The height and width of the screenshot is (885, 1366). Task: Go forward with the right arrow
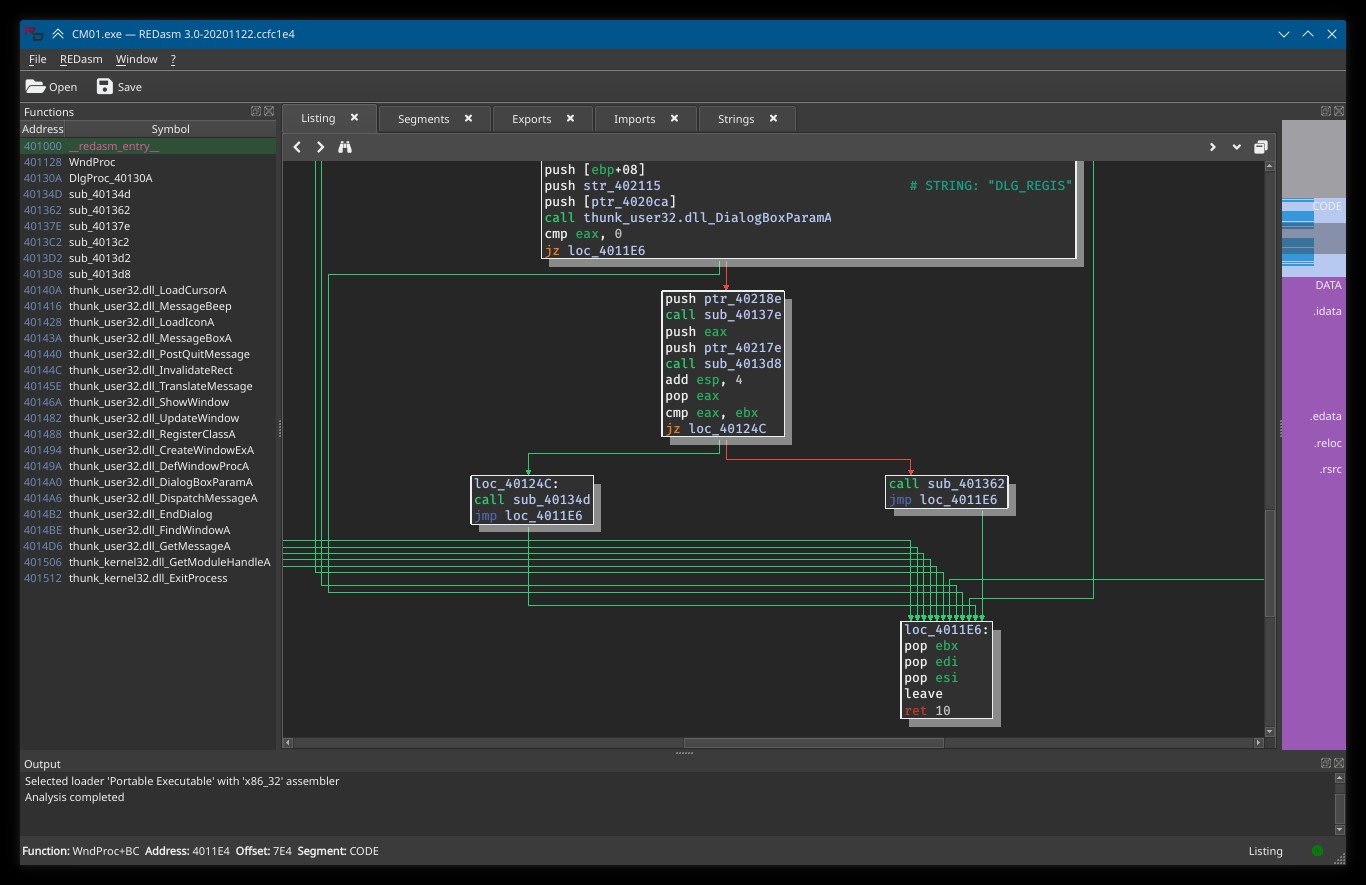[320, 147]
